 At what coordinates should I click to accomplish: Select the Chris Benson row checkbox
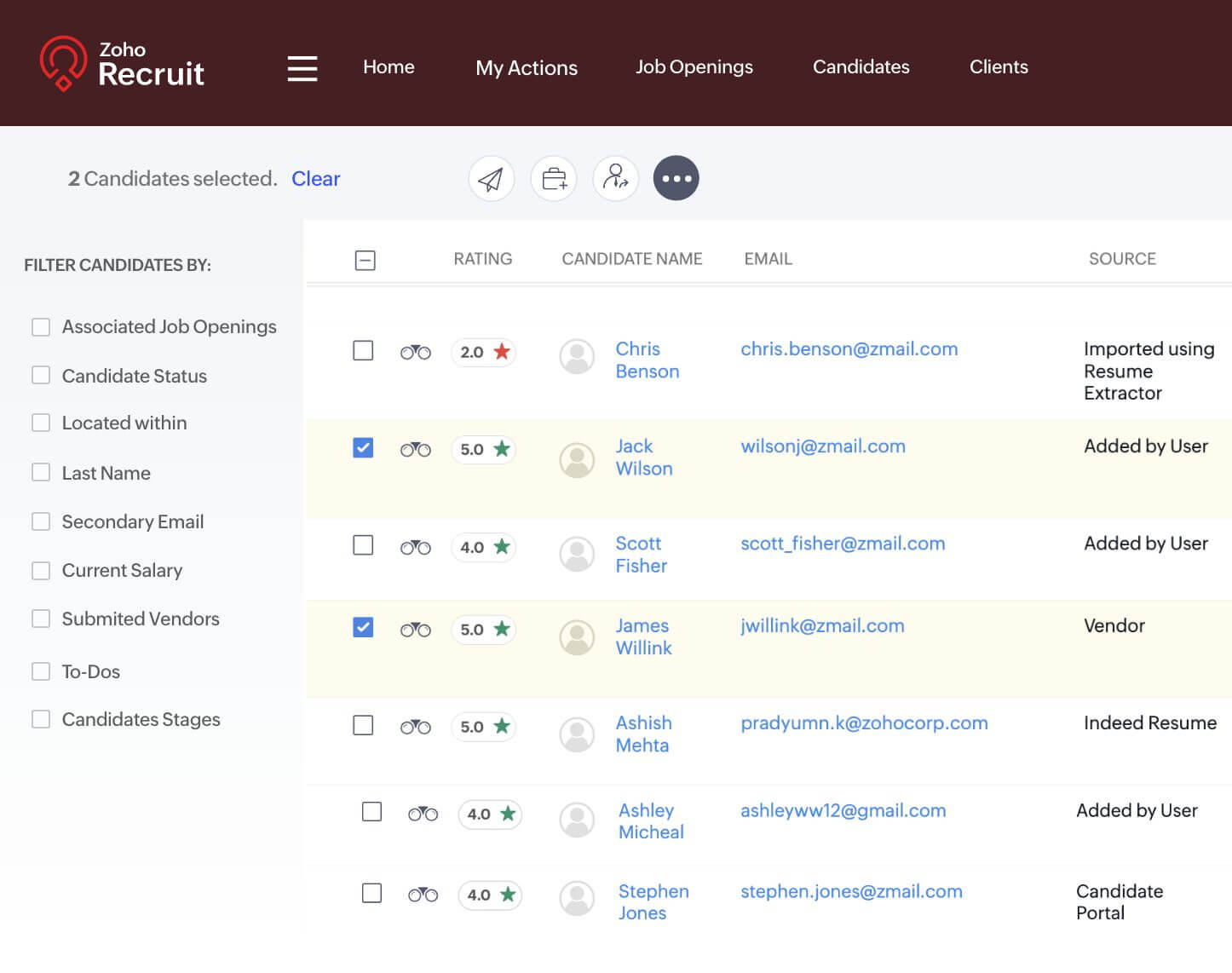tap(363, 350)
